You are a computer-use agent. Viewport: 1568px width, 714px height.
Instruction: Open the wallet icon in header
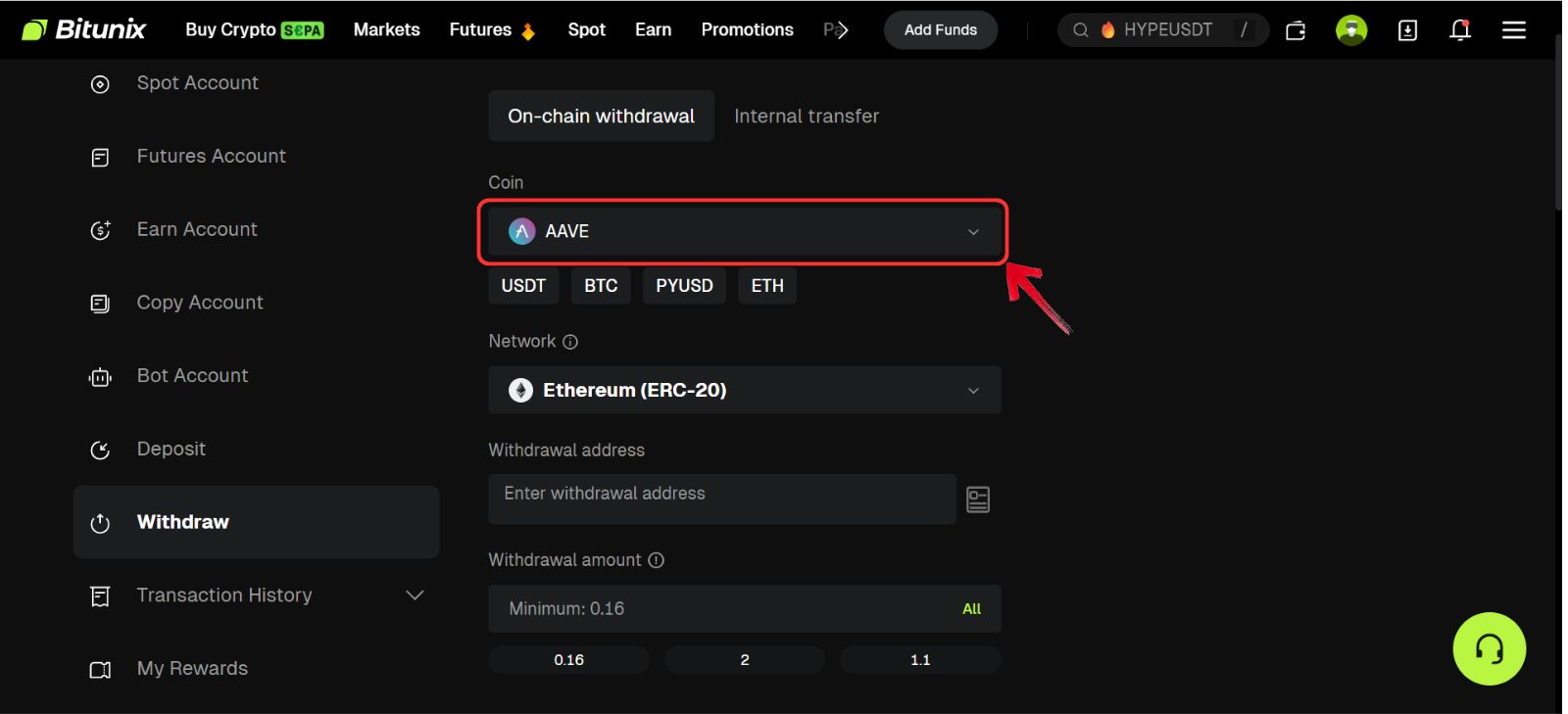tap(1296, 30)
